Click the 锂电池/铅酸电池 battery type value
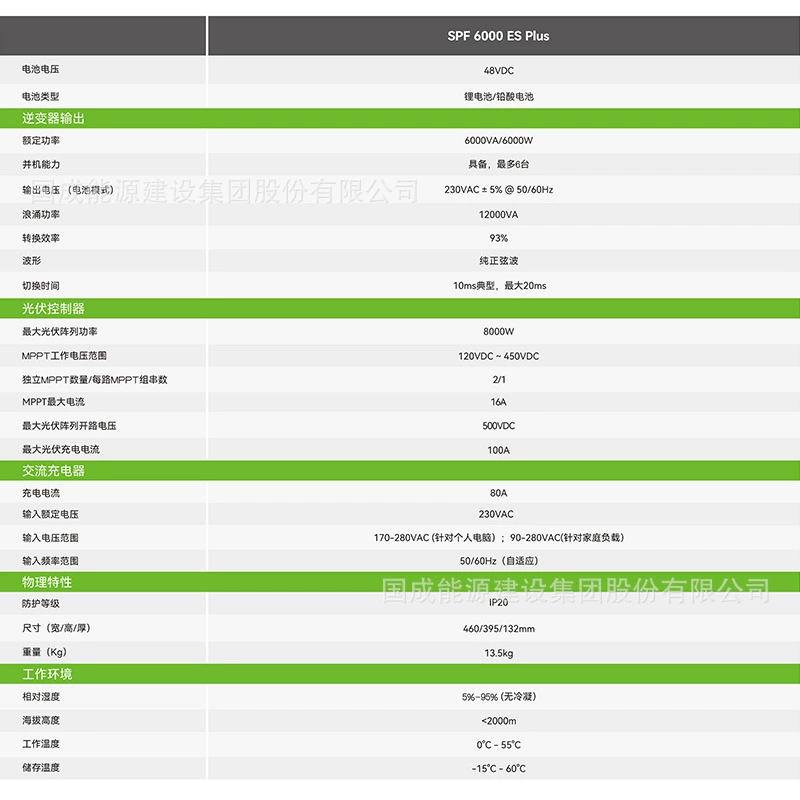 498,96
